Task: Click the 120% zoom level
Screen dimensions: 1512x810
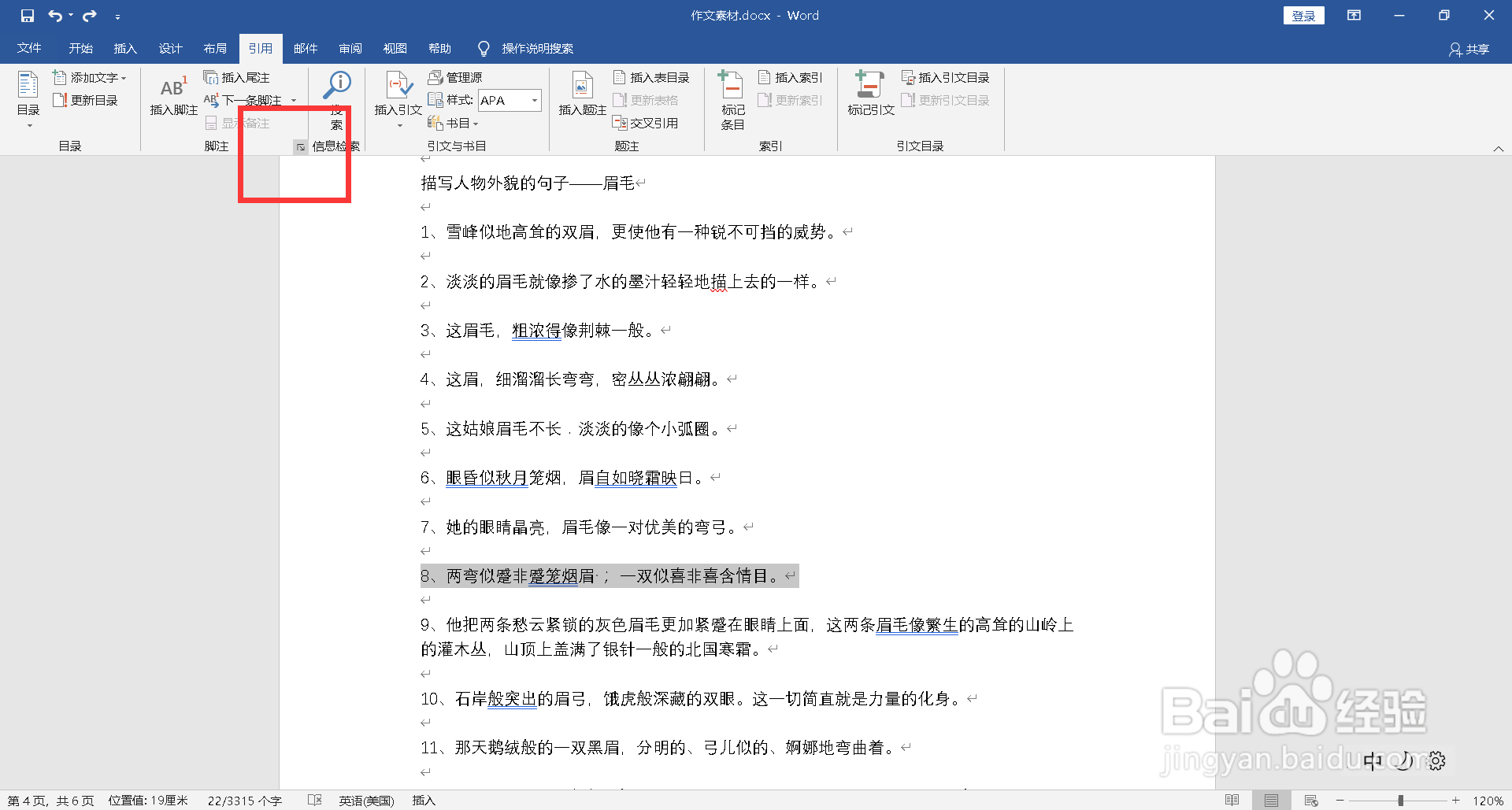Action: (1488, 801)
